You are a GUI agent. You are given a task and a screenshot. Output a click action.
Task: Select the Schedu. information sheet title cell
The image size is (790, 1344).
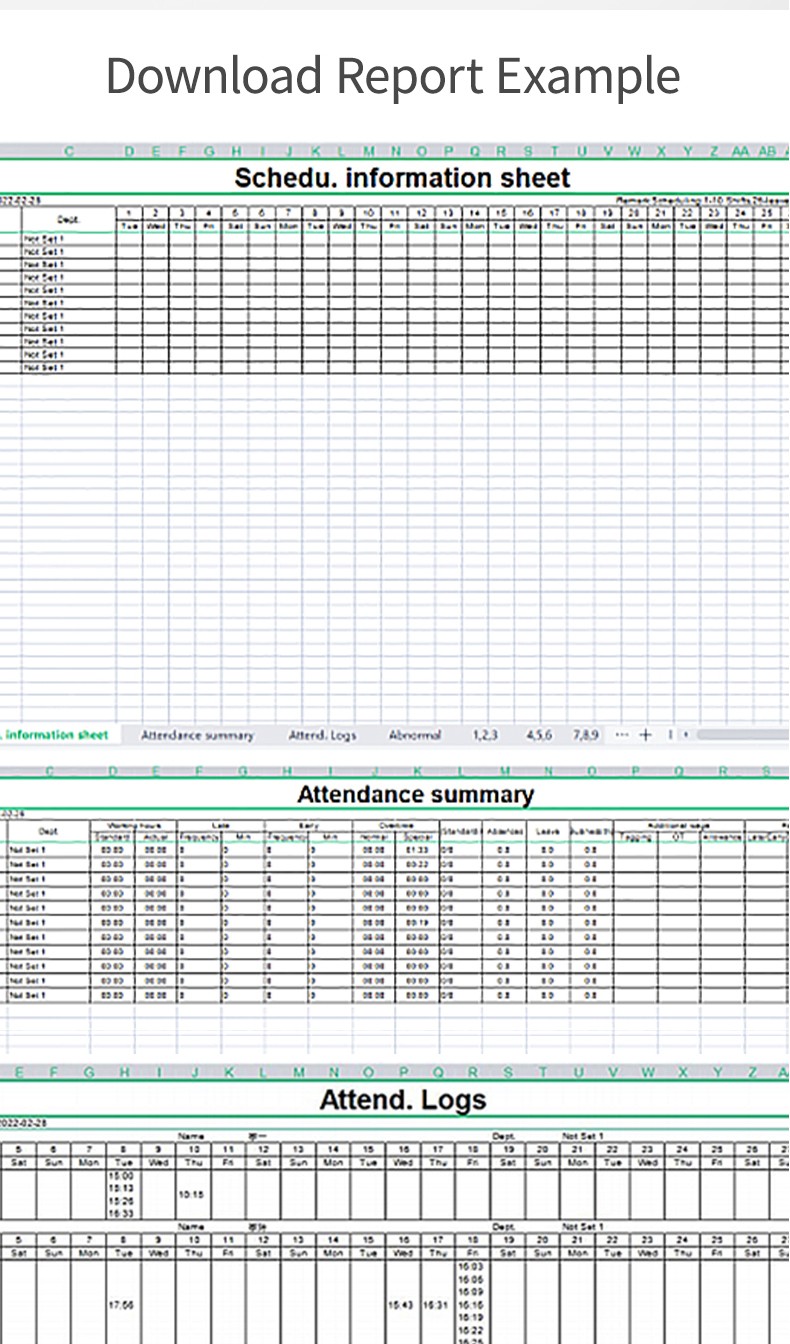click(402, 178)
